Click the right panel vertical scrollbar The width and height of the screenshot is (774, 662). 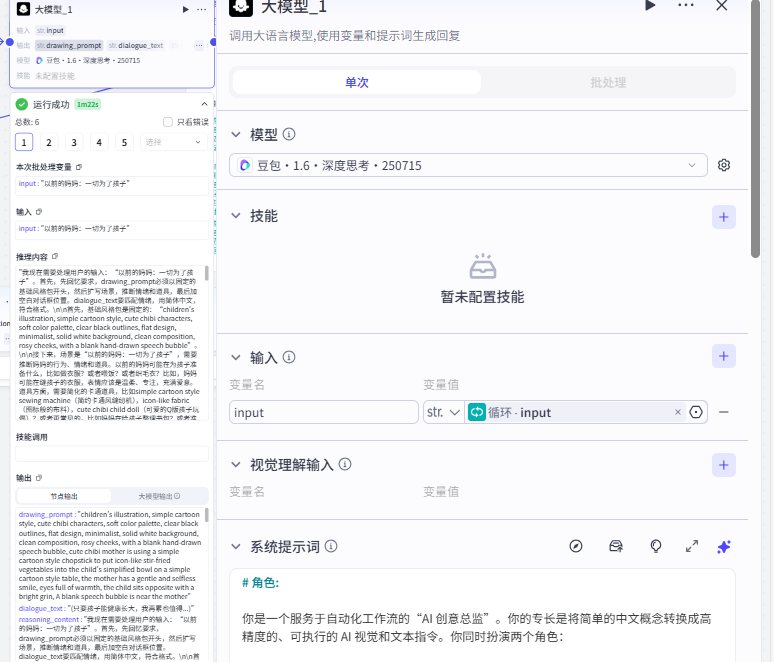point(755,128)
